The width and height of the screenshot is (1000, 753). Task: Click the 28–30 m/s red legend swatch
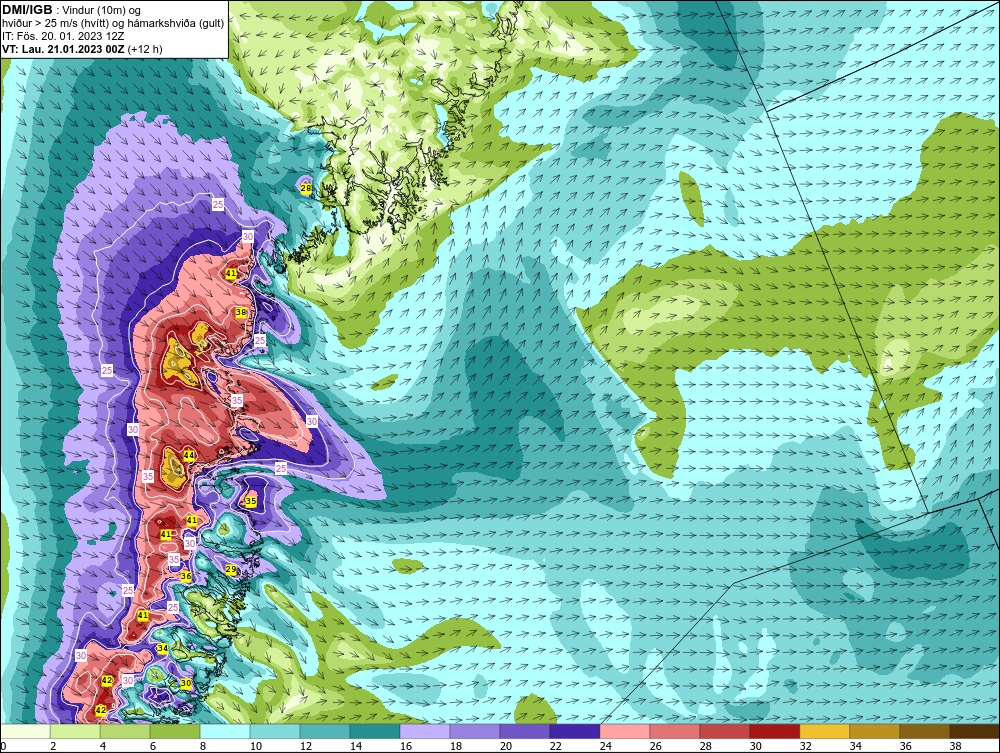click(x=724, y=731)
